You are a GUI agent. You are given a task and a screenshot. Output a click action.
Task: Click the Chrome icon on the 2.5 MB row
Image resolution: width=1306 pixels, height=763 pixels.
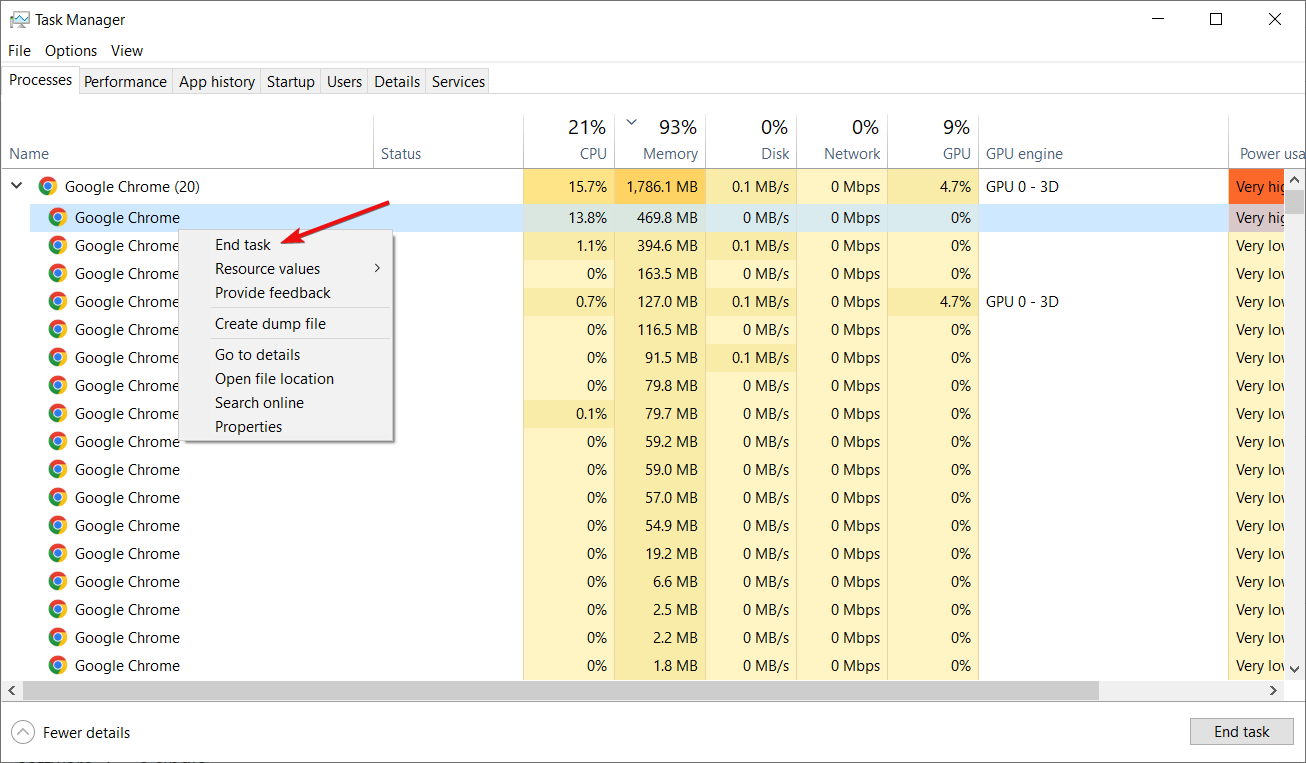pyautogui.click(x=57, y=609)
